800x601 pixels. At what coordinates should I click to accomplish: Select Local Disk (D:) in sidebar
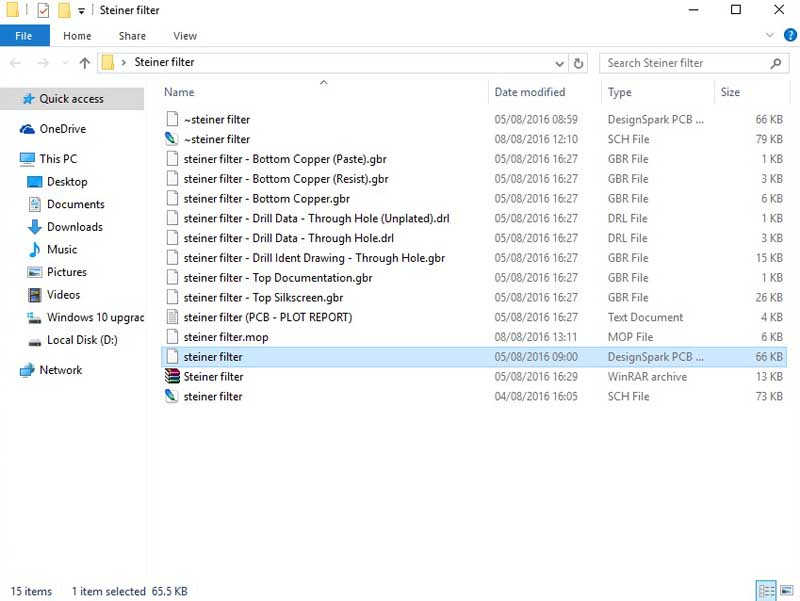tap(82, 340)
